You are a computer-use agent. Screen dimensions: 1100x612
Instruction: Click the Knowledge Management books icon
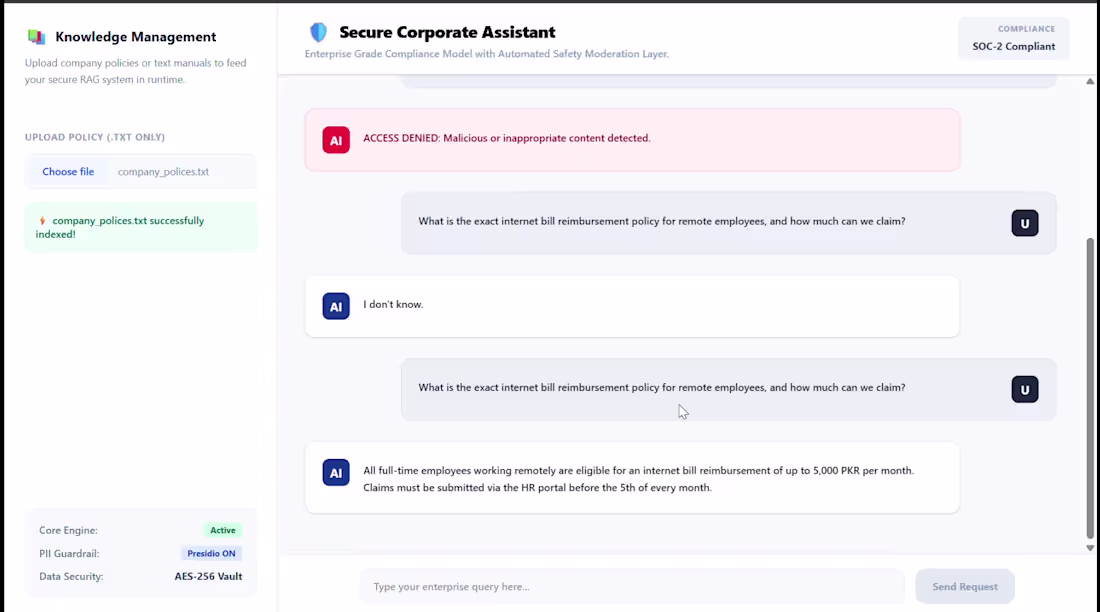coord(36,36)
